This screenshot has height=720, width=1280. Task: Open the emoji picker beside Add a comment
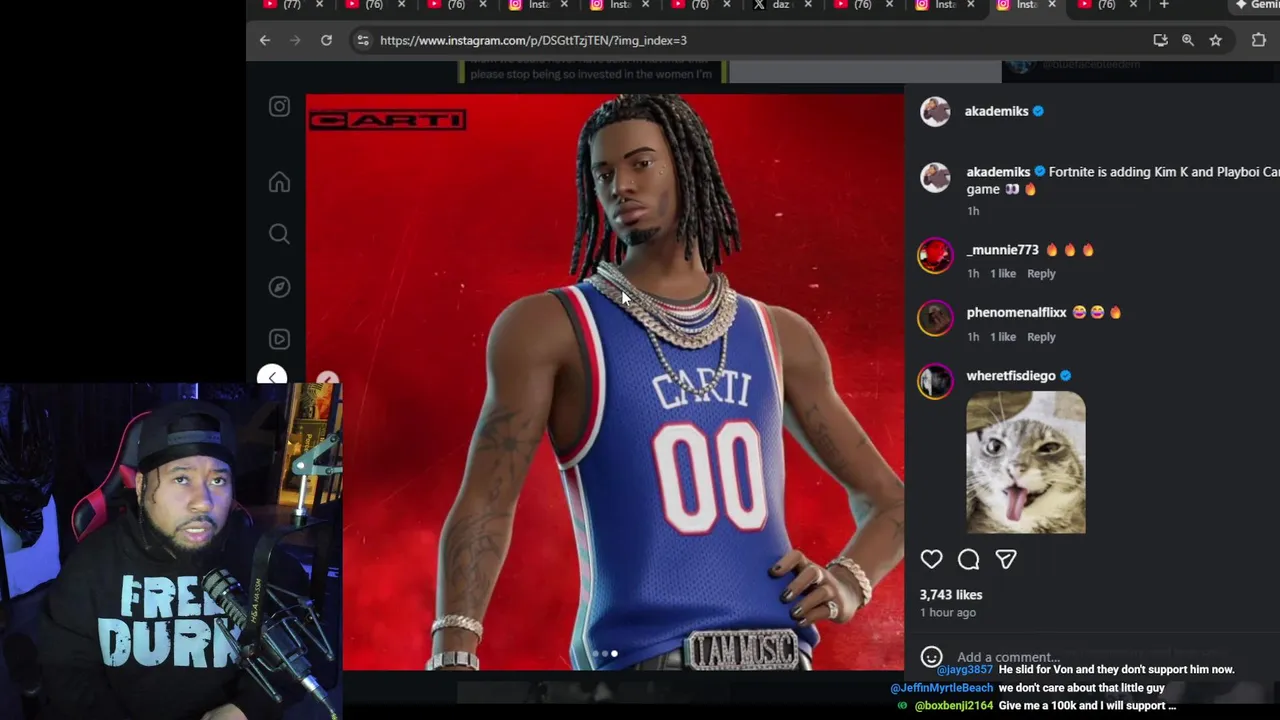pyautogui.click(x=931, y=657)
